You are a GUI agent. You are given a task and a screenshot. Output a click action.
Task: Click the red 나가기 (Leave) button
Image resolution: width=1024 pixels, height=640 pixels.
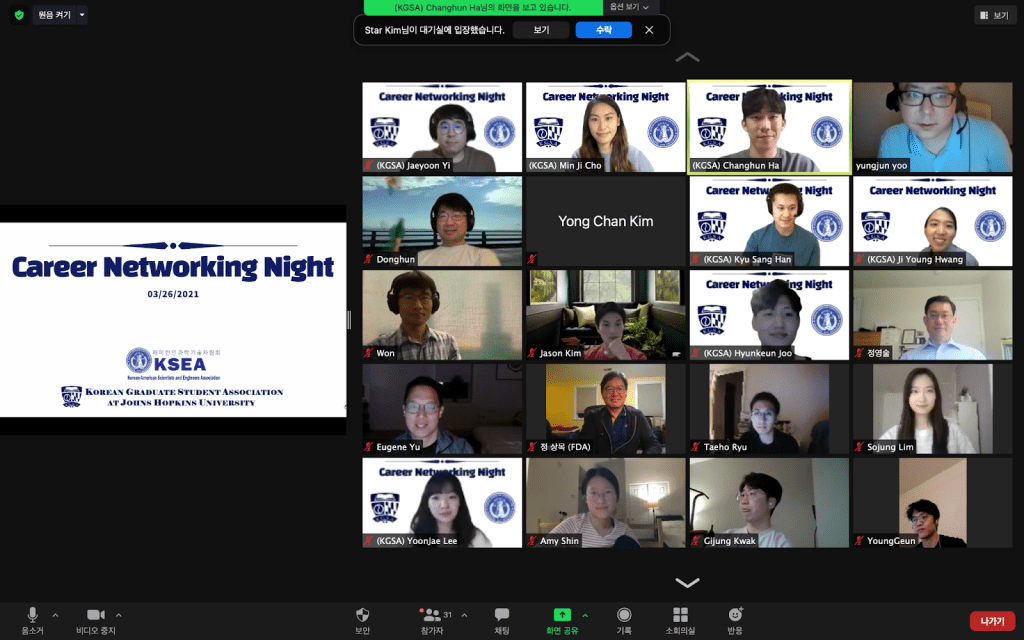(x=992, y=621)
